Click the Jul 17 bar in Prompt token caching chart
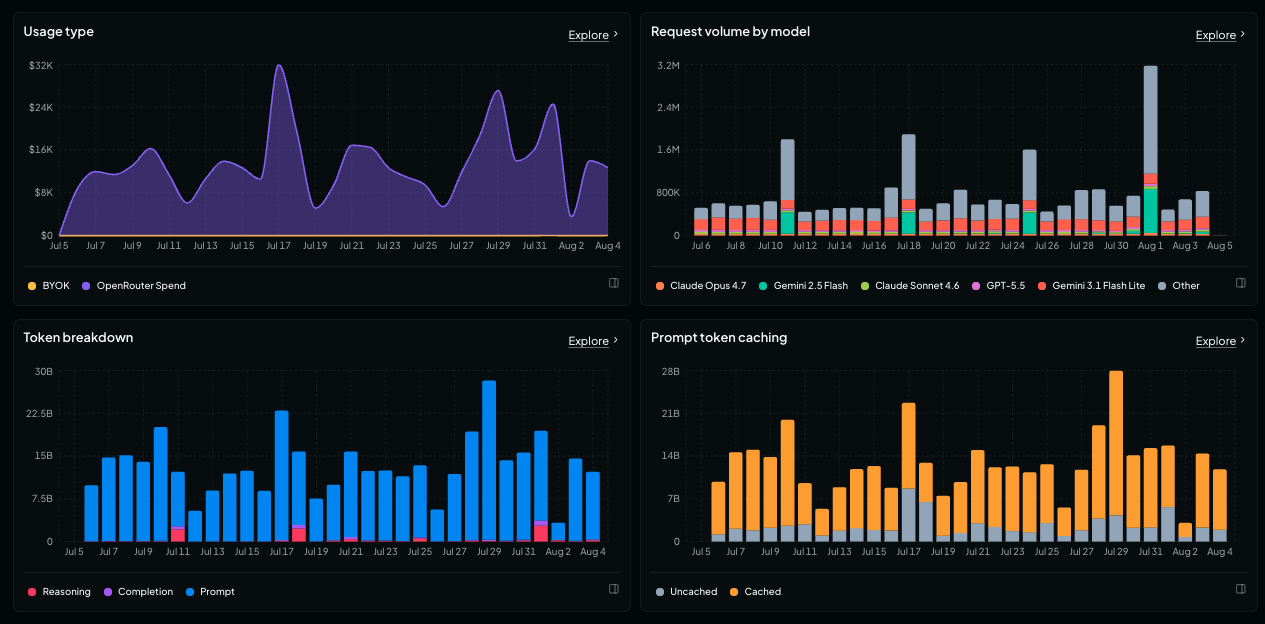 (909, 472)
